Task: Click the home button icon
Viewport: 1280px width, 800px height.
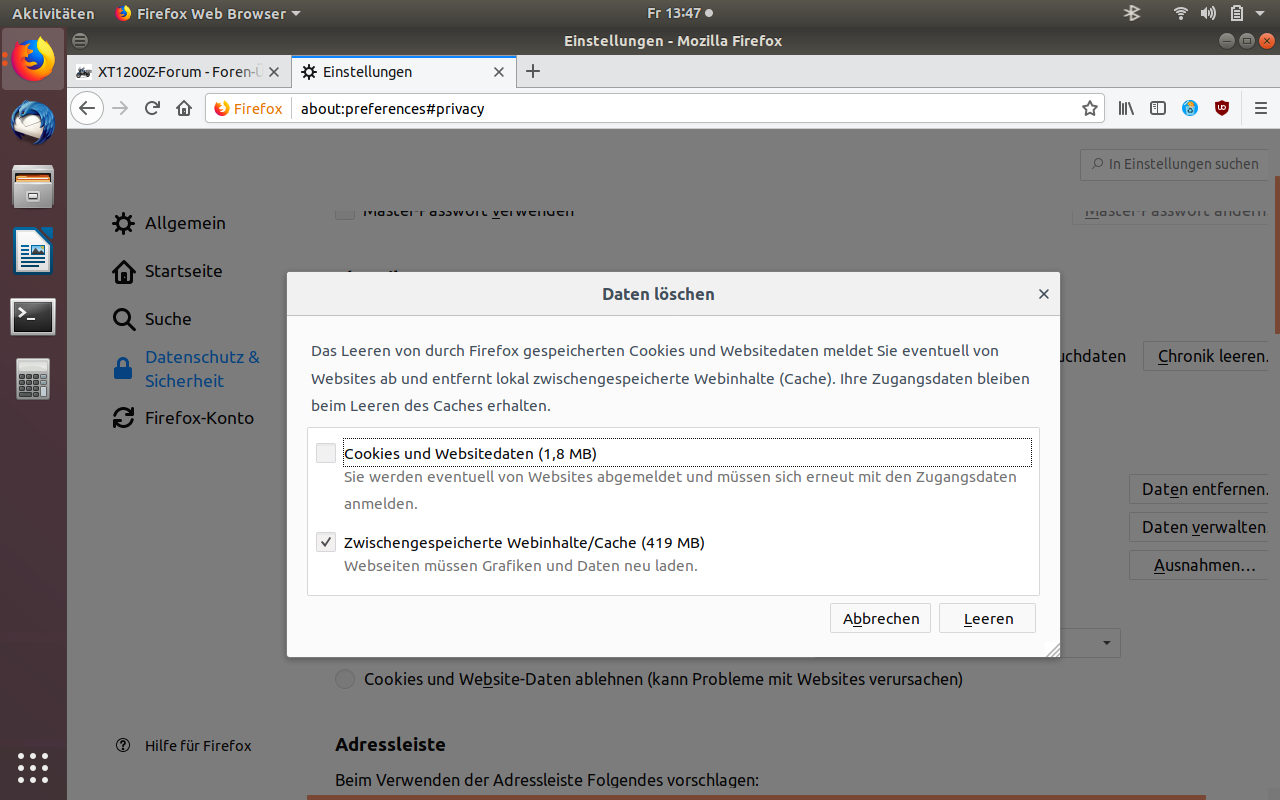Action: click(x=184, y=108)
